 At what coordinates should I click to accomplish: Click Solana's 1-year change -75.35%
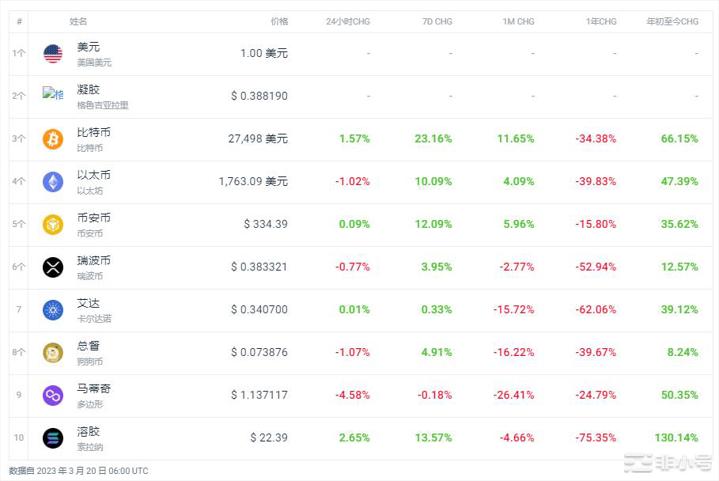point(596,437)
